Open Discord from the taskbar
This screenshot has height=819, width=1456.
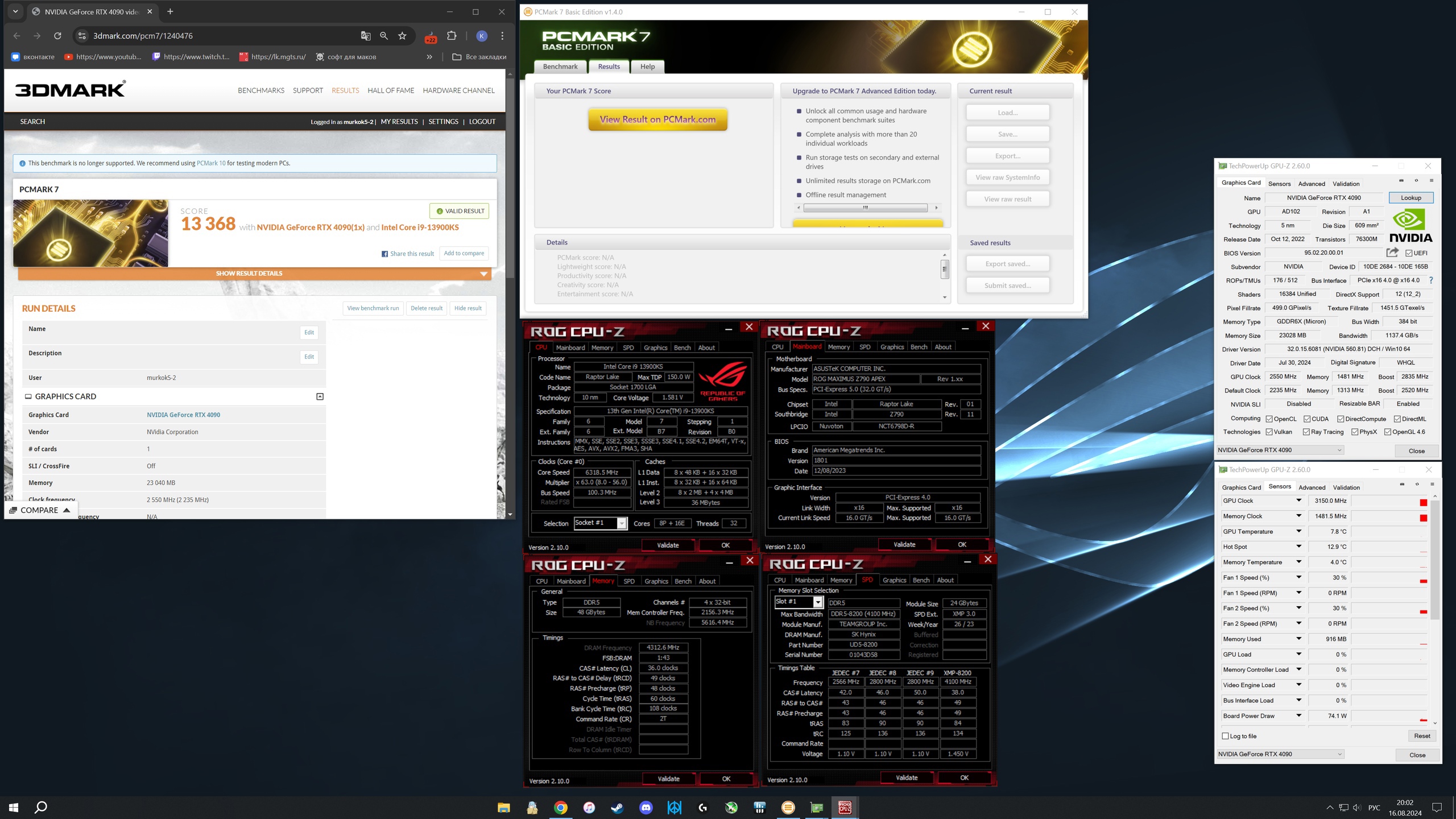[x=646, y=808]
